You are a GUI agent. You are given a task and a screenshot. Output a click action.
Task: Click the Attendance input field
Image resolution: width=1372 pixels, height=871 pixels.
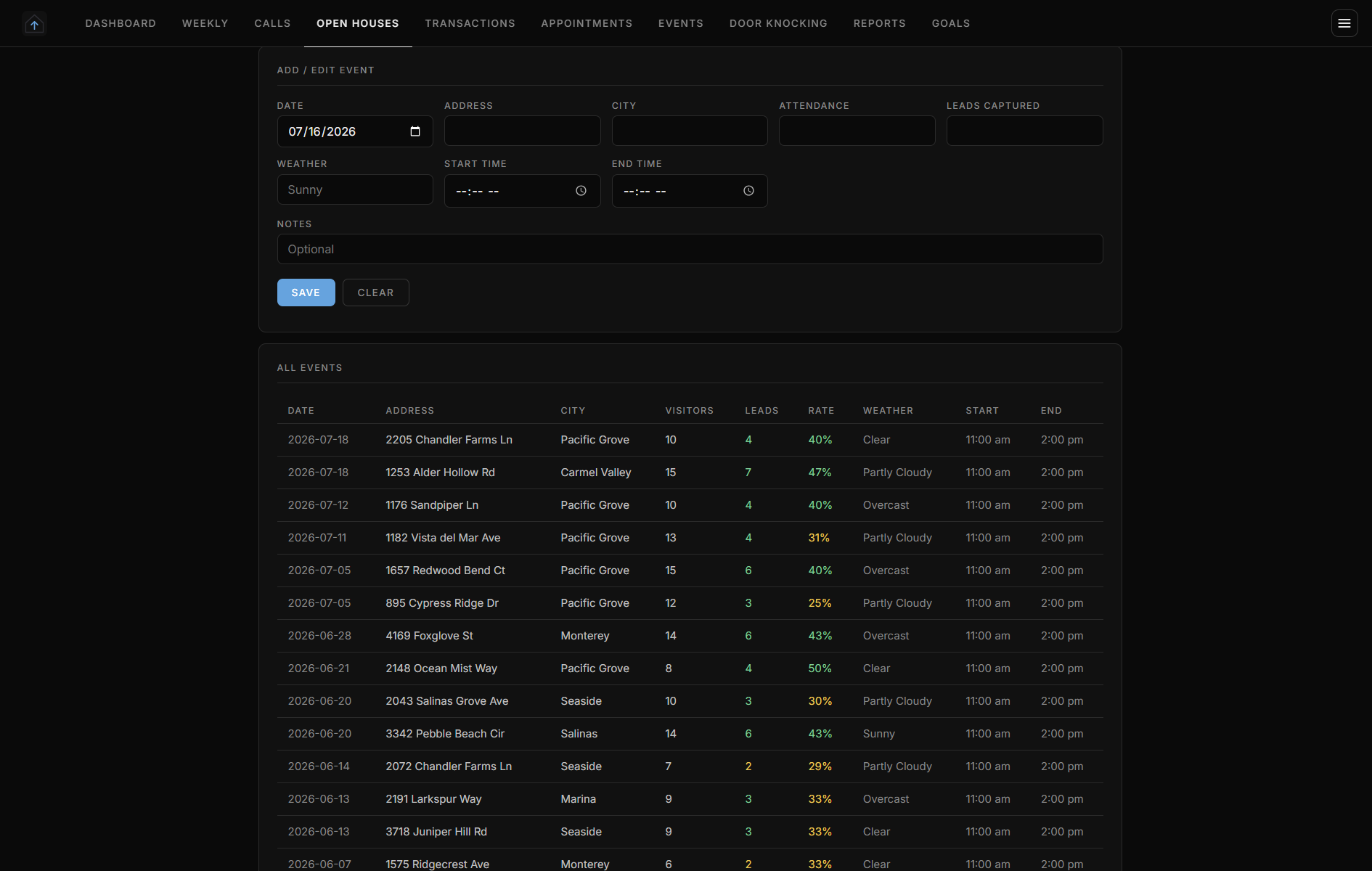[x=857, y=131]
